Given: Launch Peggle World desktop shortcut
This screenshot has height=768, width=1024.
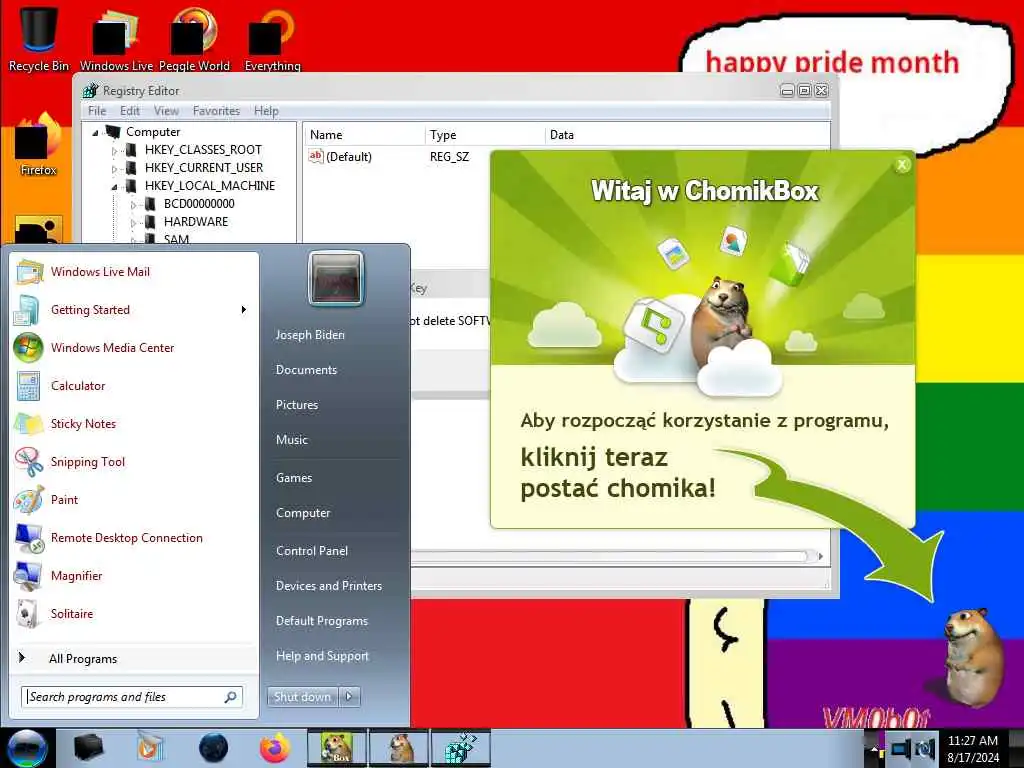Looking at the screenshot, I should [x=194, y=38].
